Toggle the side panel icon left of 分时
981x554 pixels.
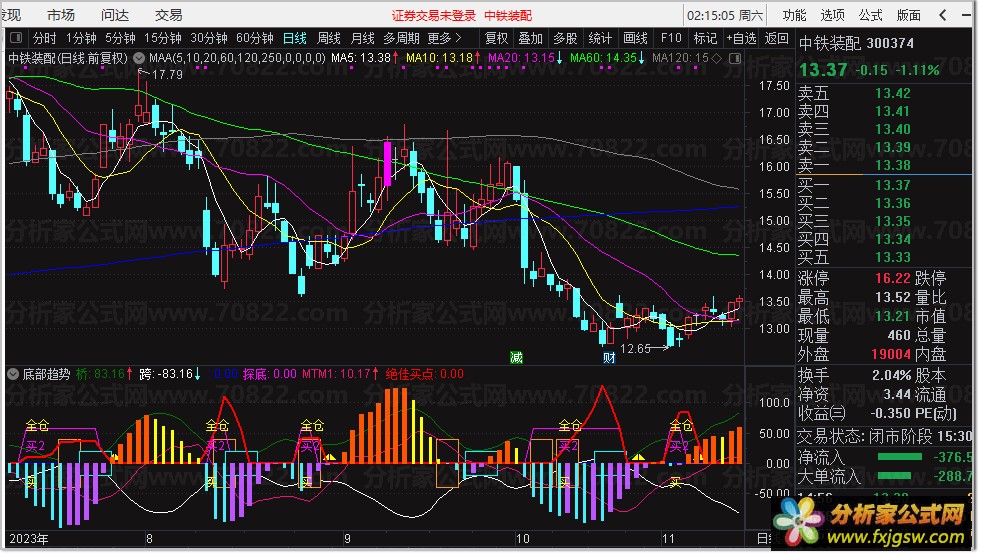tap(16, 38)
